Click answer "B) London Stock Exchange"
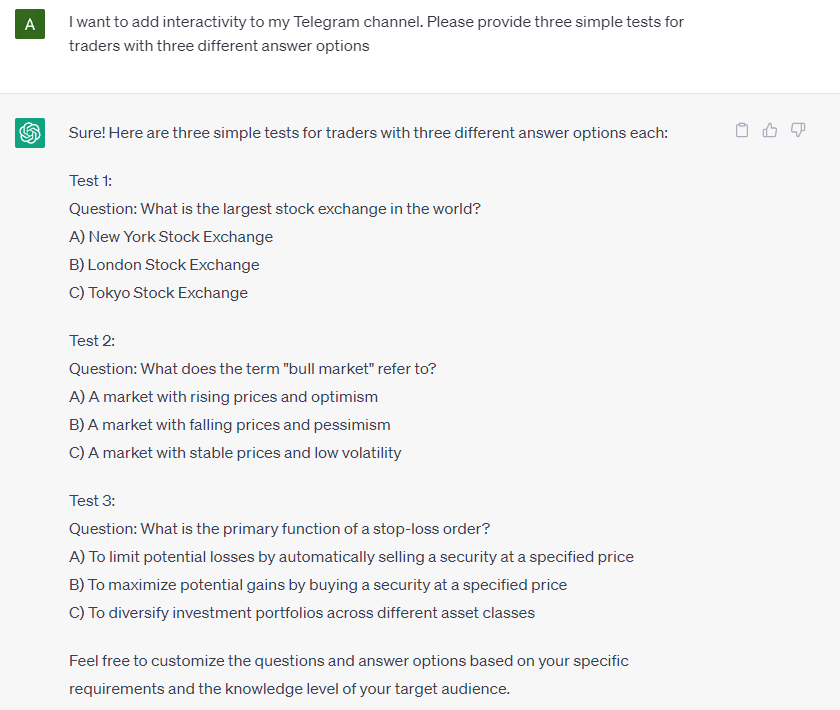Viewport: 840px width, 710px height. 164,265
